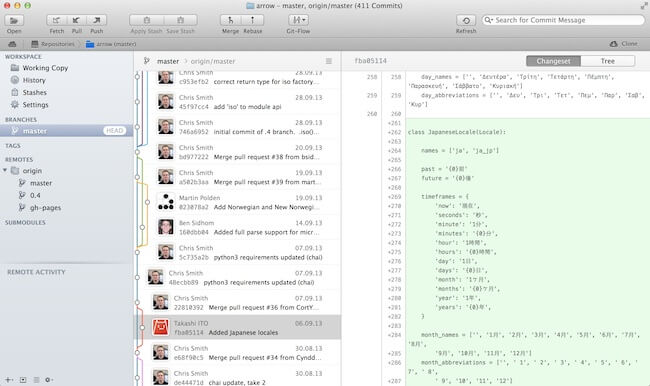Open a repository with the Open button
This screenshot has width=650, height=386.
tap(14, 20)
